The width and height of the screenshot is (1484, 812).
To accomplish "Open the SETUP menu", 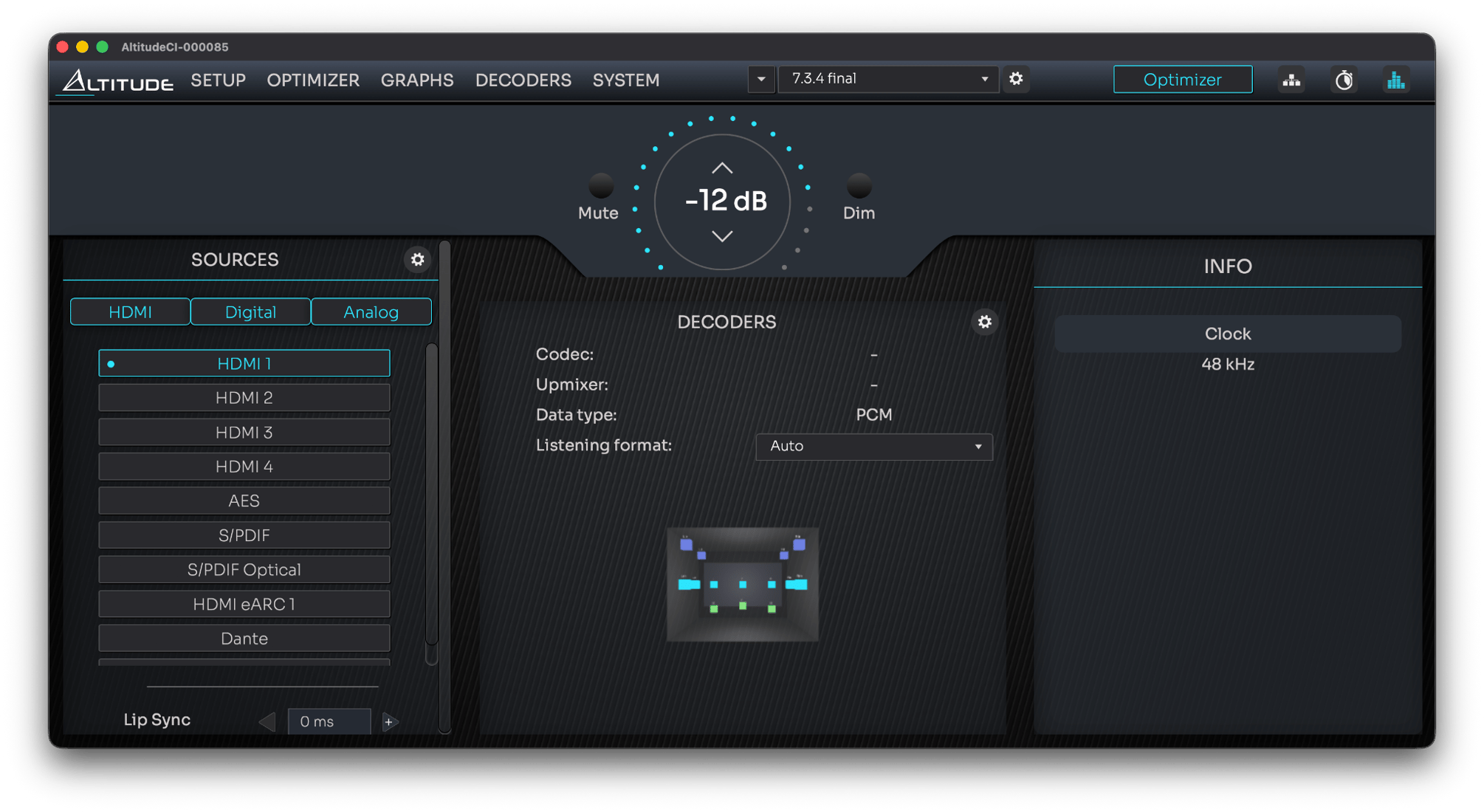I will [219, 80].
